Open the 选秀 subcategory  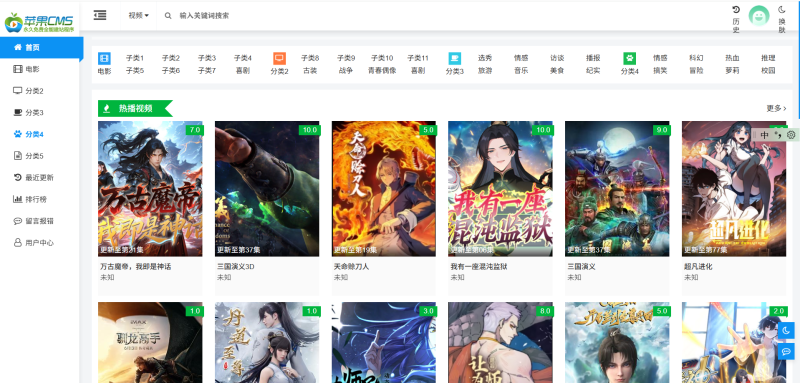tap(485, 58)
